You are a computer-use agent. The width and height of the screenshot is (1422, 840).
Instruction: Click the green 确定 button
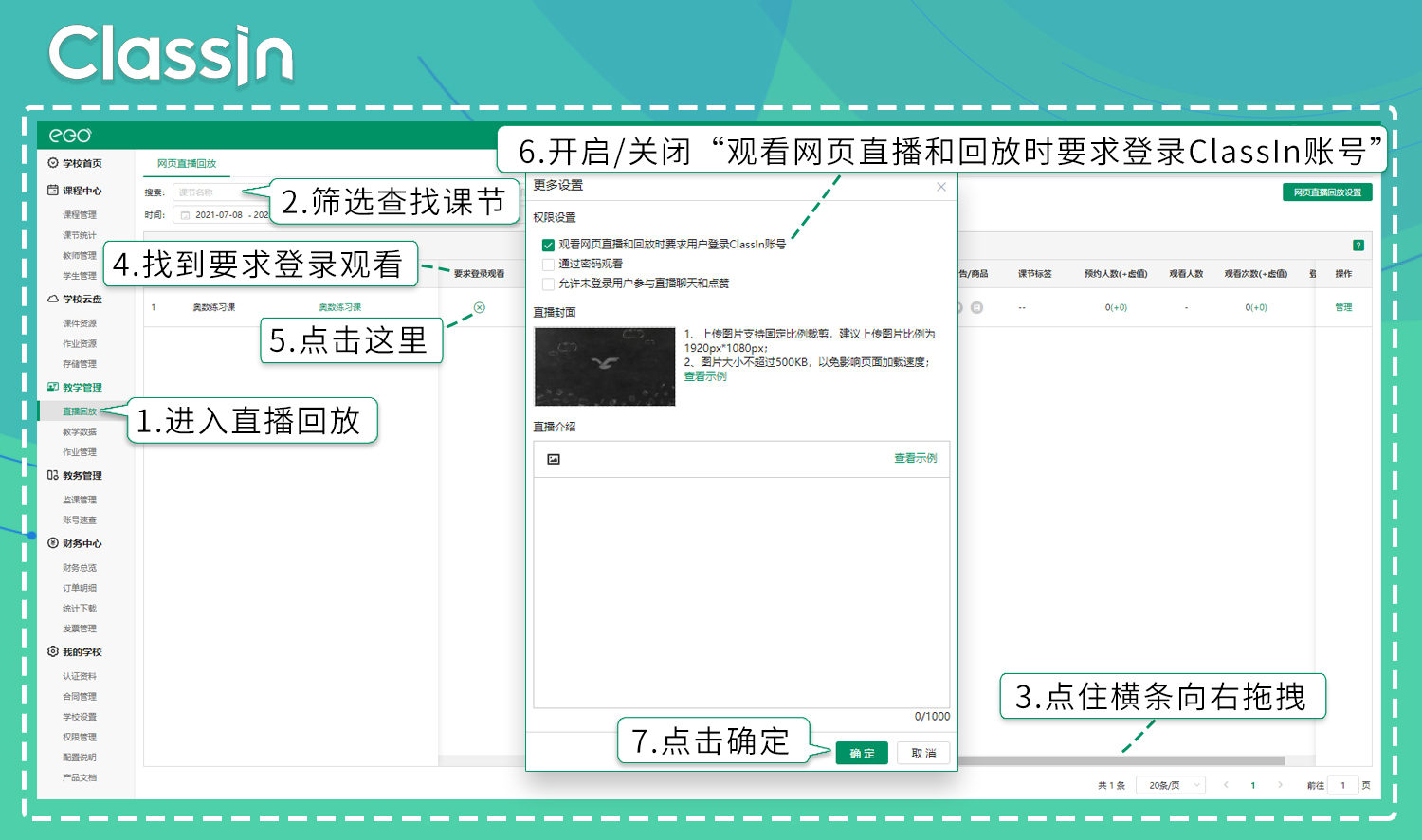tap(862, 754)
